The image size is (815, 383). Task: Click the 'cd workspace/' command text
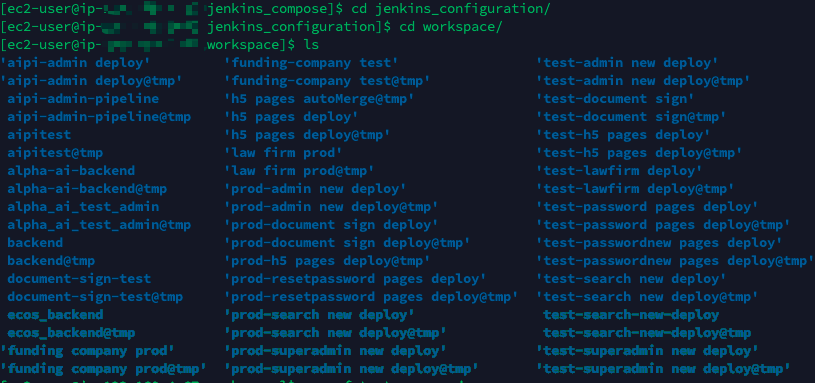pyautogui.click(x=451, y=27)
